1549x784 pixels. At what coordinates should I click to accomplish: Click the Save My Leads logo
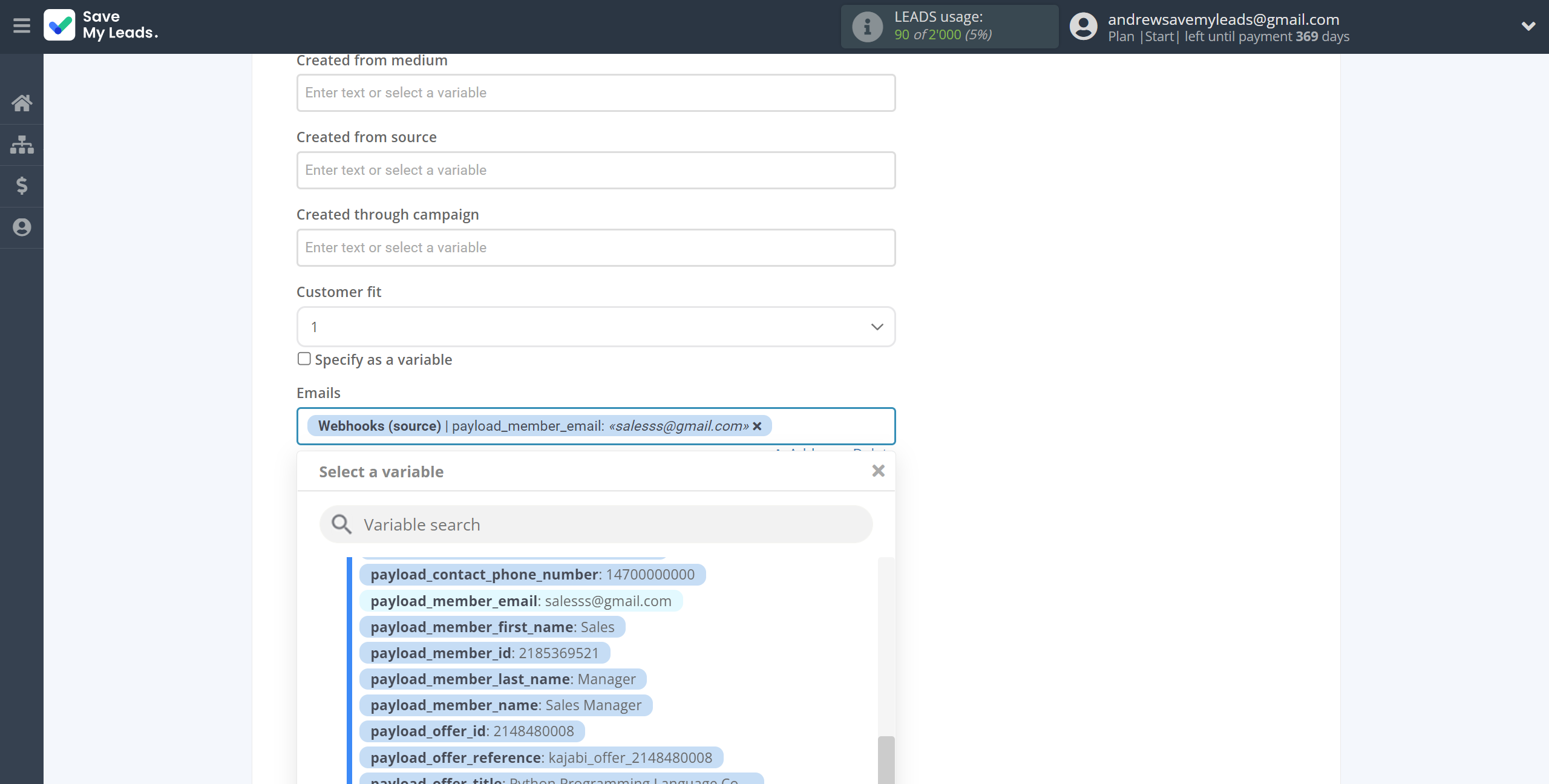101,25
